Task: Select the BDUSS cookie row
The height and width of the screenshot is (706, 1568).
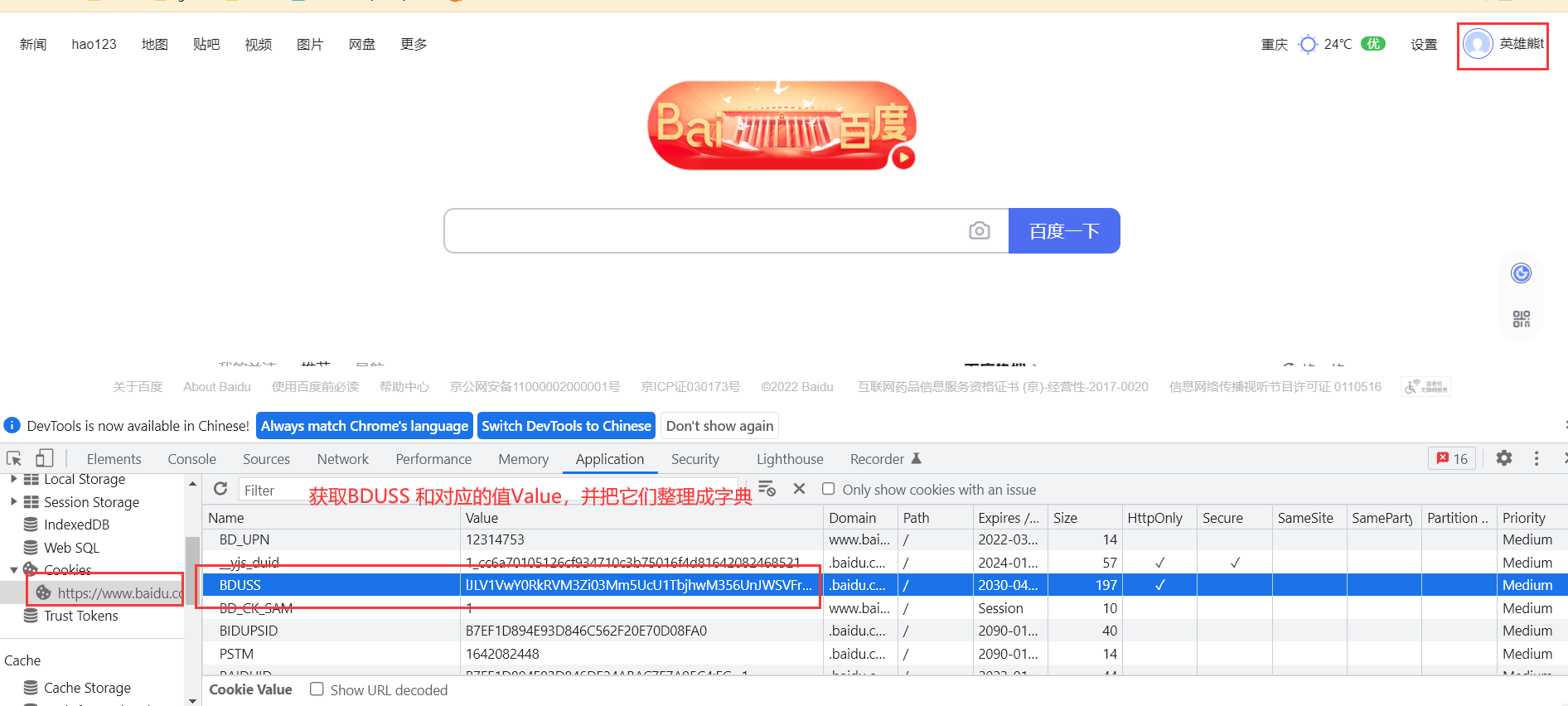Action: (885, 585)
